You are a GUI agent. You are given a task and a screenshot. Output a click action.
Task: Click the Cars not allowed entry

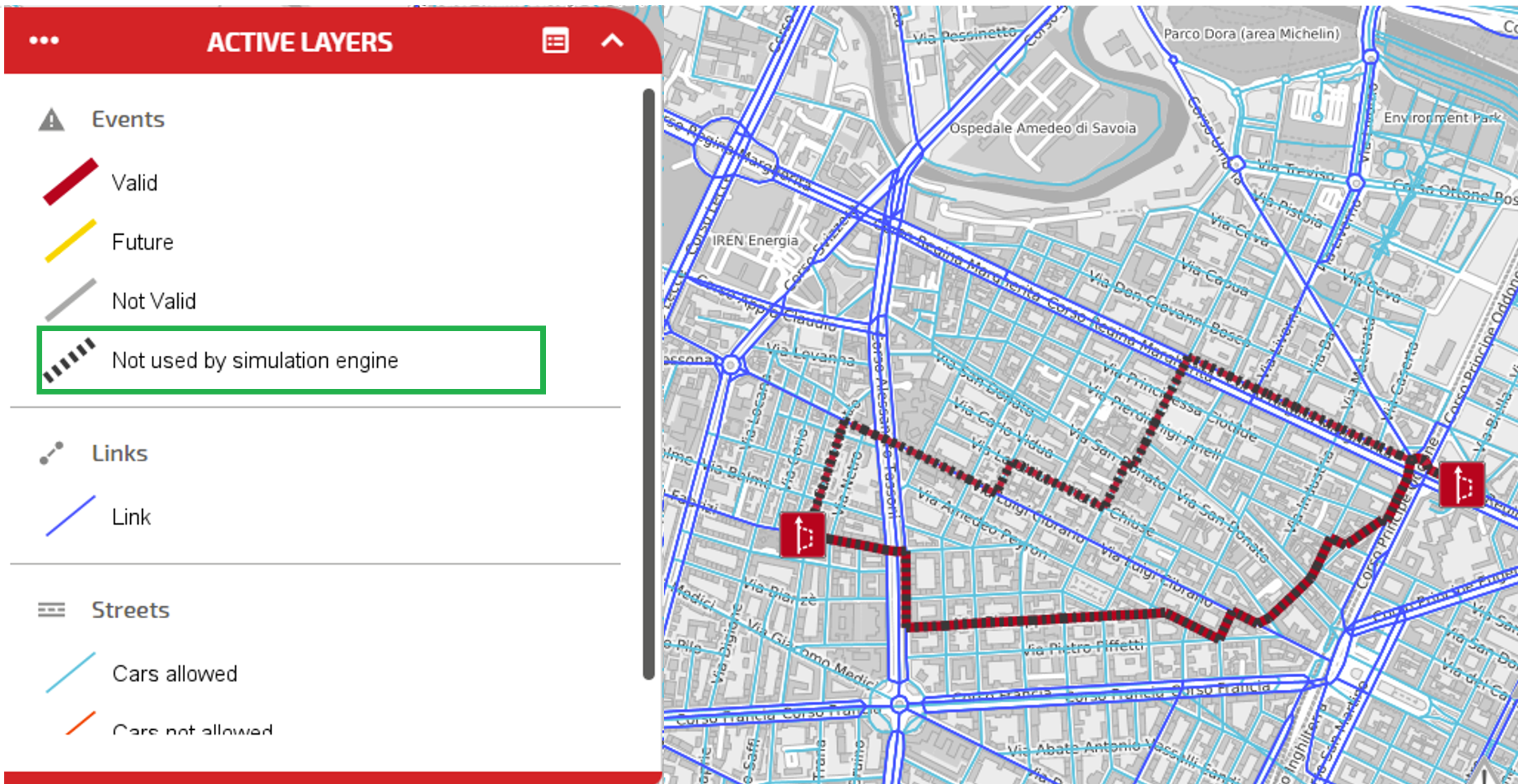pyautogui.click(x=192, y=728)
